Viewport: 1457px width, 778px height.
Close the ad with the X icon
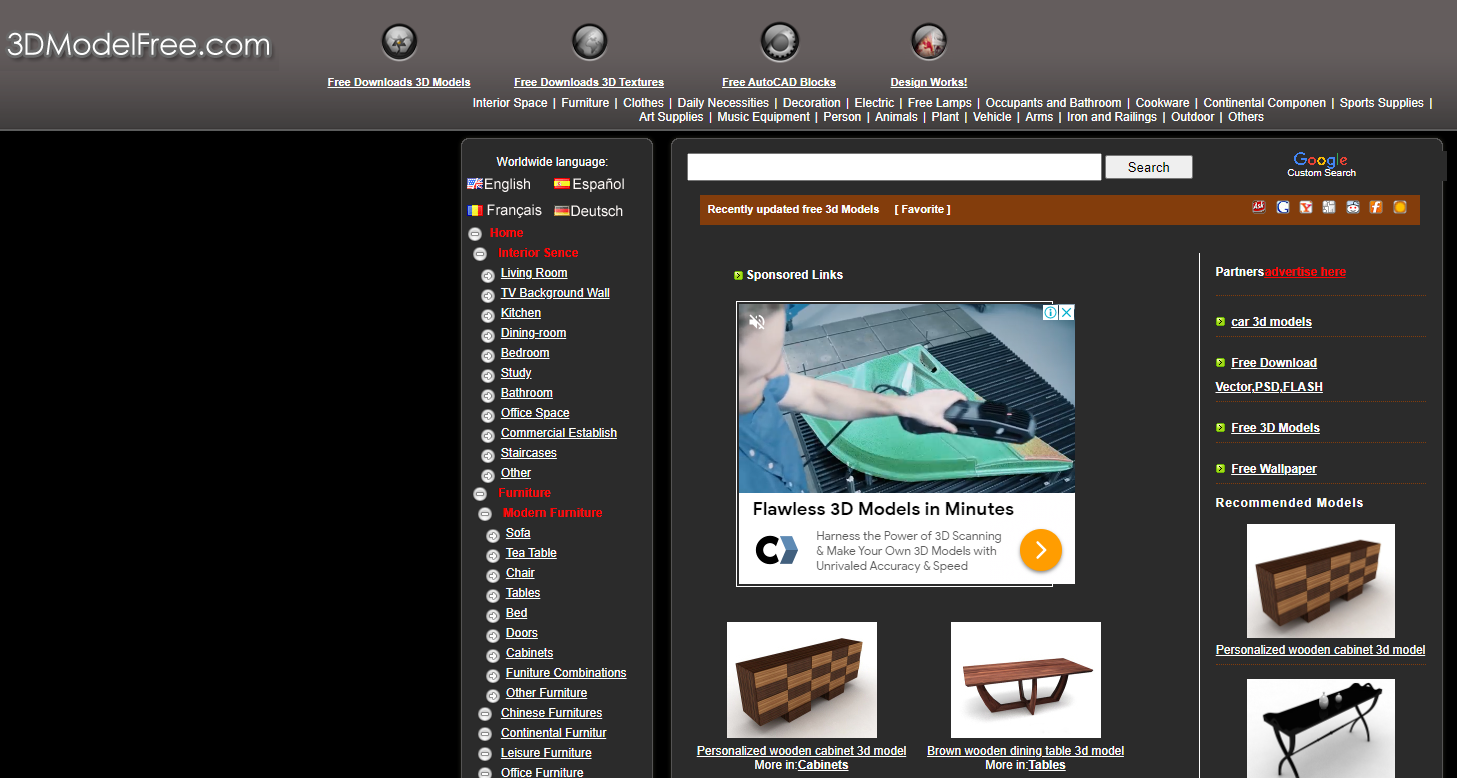pyautogui.click(x=1067, y=313)
